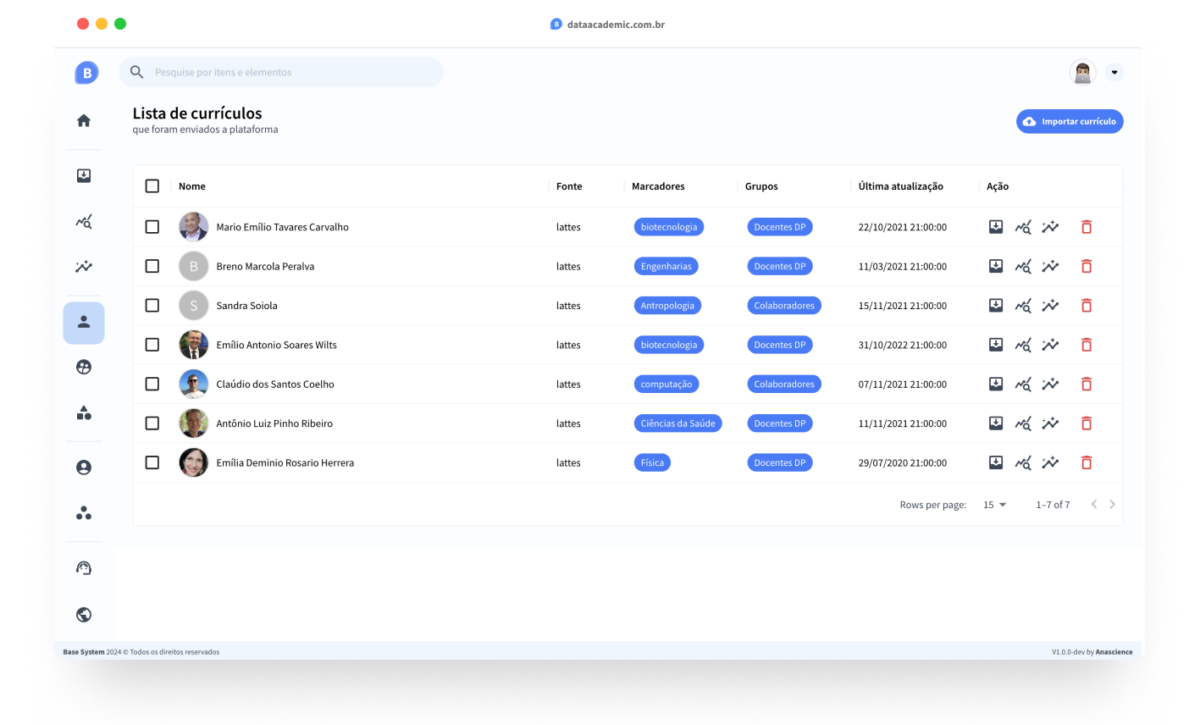Download Emílio Antonio Soares Wilts curriculum
Screen dimensions: 1200x725
[996, 345]
